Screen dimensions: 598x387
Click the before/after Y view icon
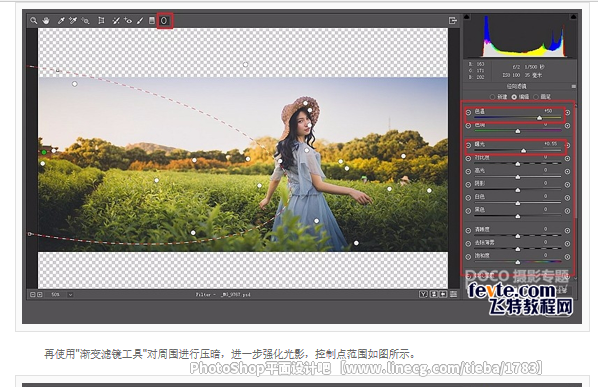[423, 294]
